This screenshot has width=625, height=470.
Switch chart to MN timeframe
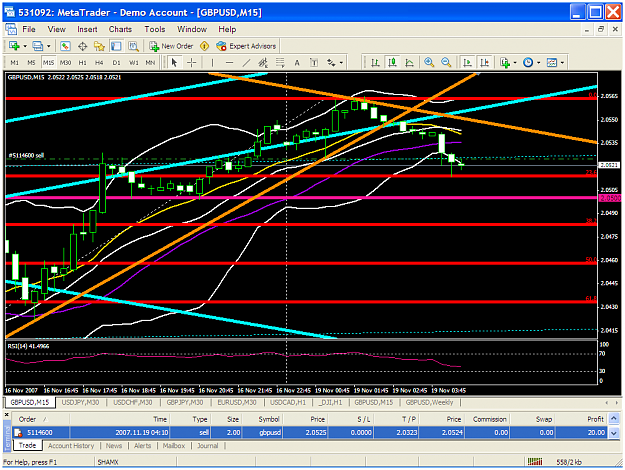click(150, 63)
